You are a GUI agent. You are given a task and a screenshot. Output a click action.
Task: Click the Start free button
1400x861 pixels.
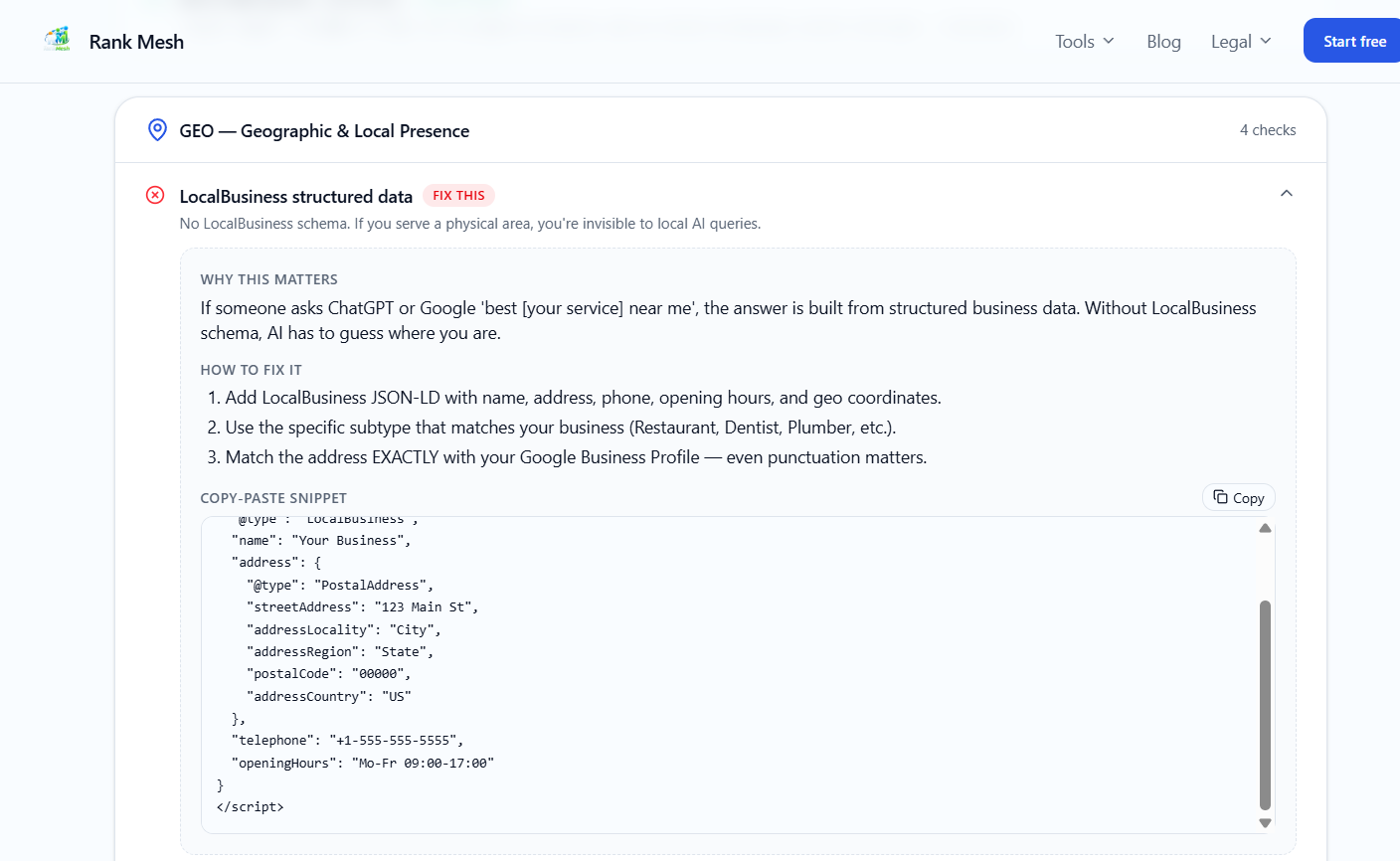[1353, 41]
